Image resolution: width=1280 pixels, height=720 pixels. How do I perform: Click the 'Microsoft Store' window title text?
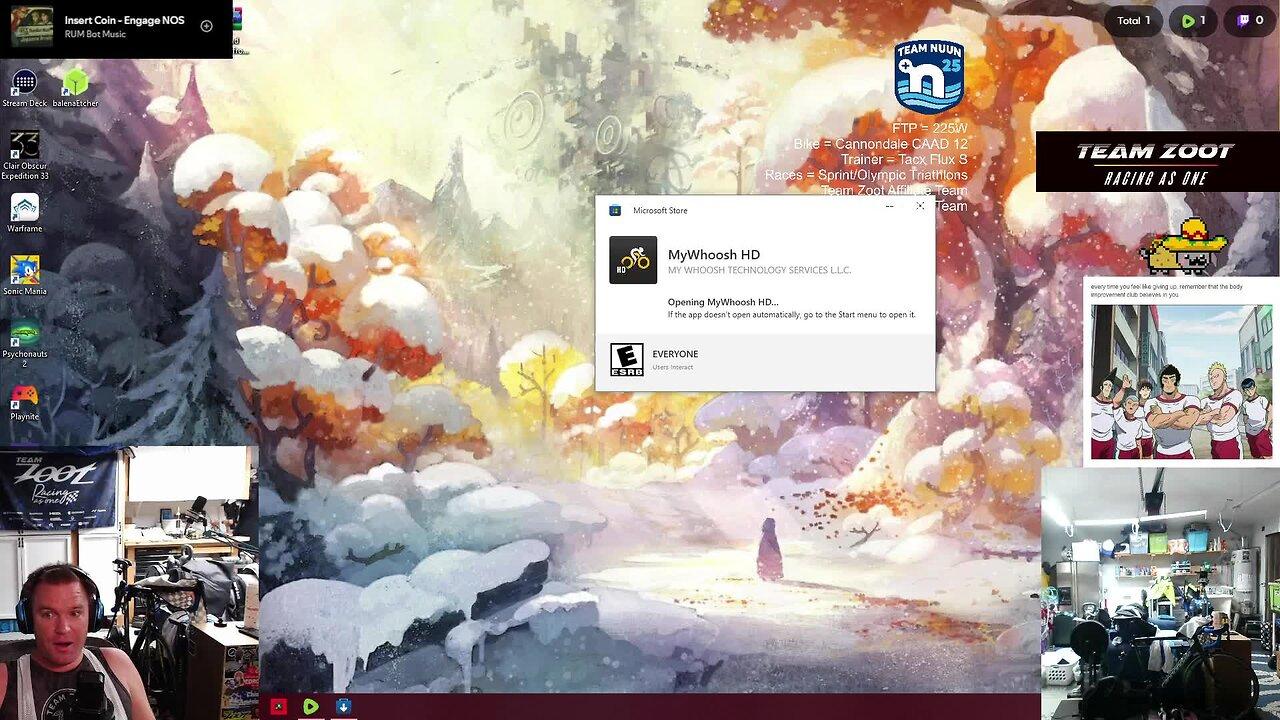[660, 211]
